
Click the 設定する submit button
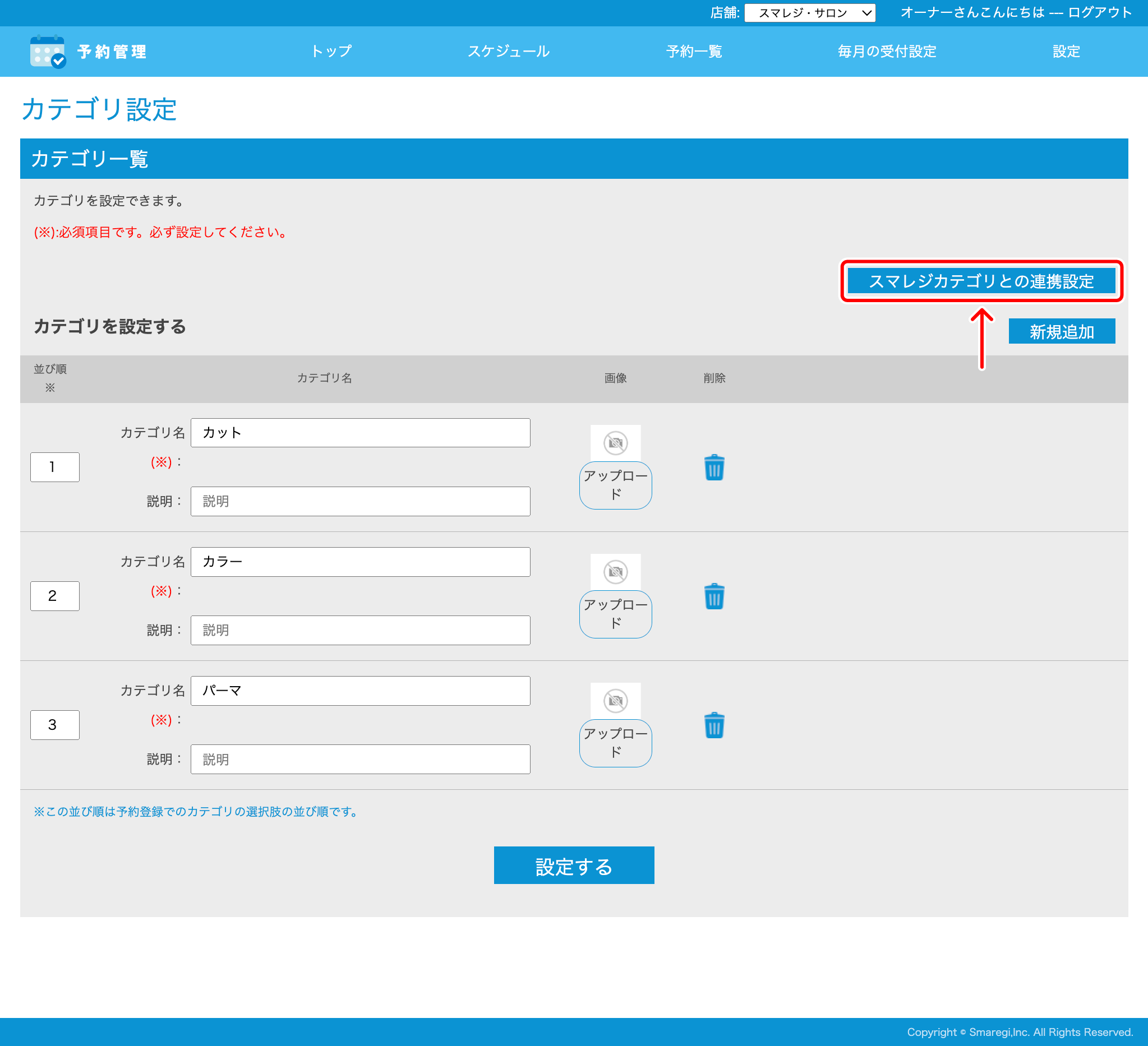[573, 865]
